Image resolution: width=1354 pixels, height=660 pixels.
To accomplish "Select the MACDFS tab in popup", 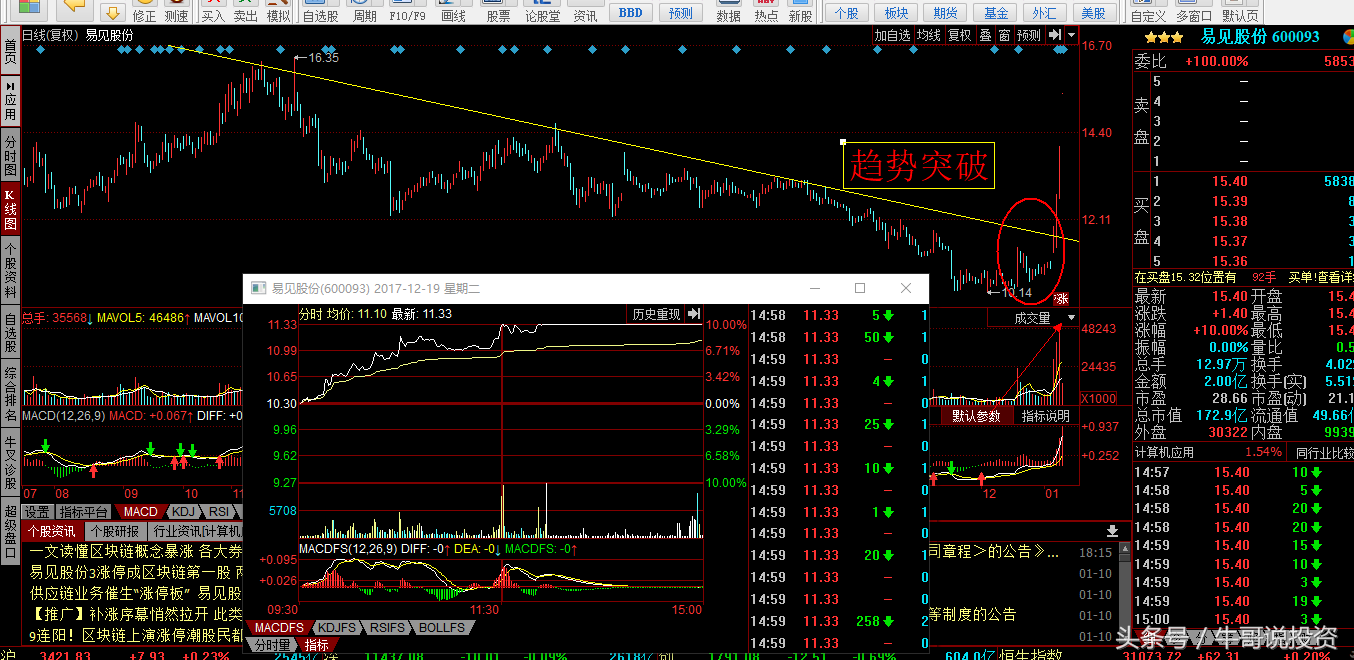I will [279, 627].
